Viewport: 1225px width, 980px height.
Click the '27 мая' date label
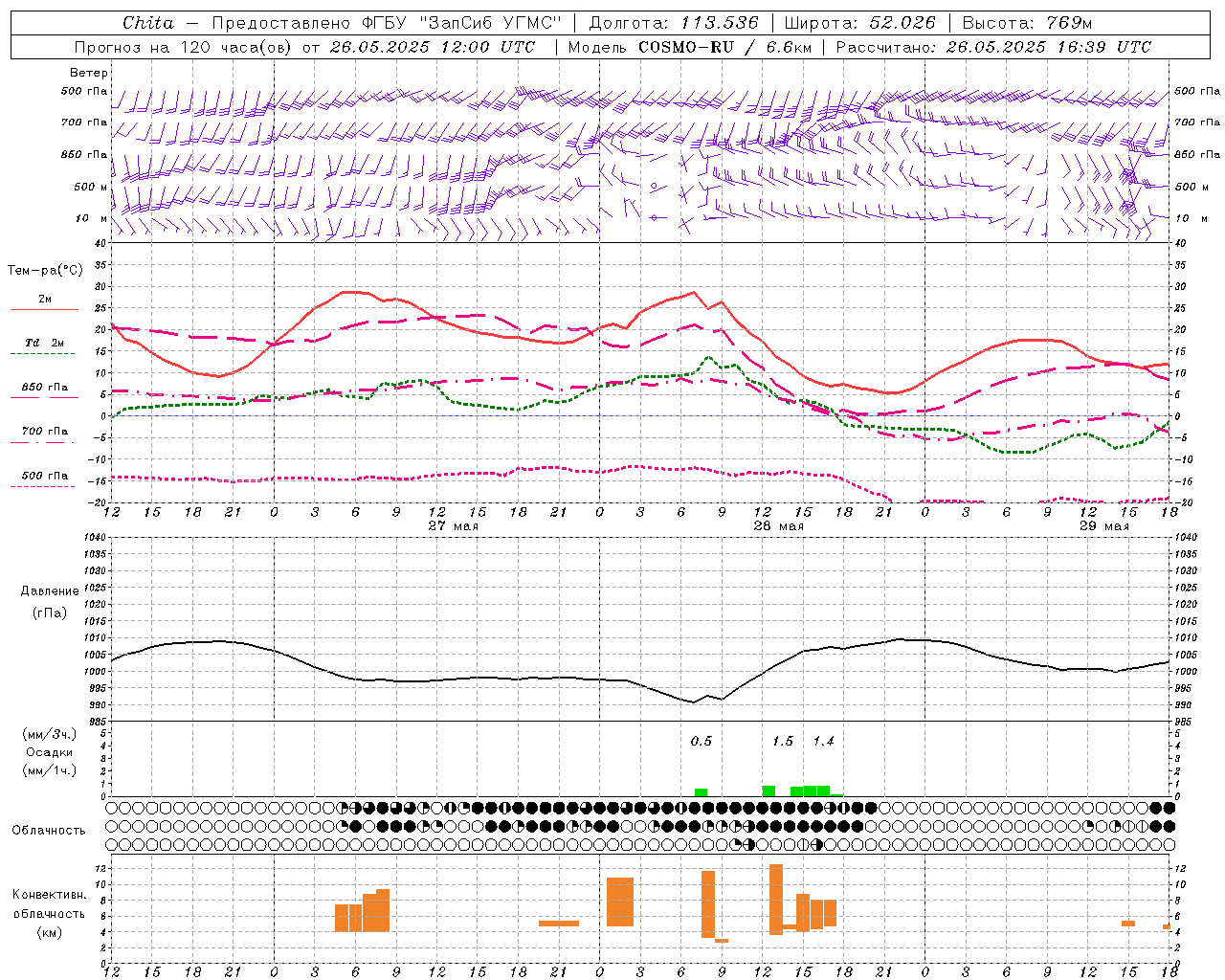pyautogui.click(x=453, y=526)
